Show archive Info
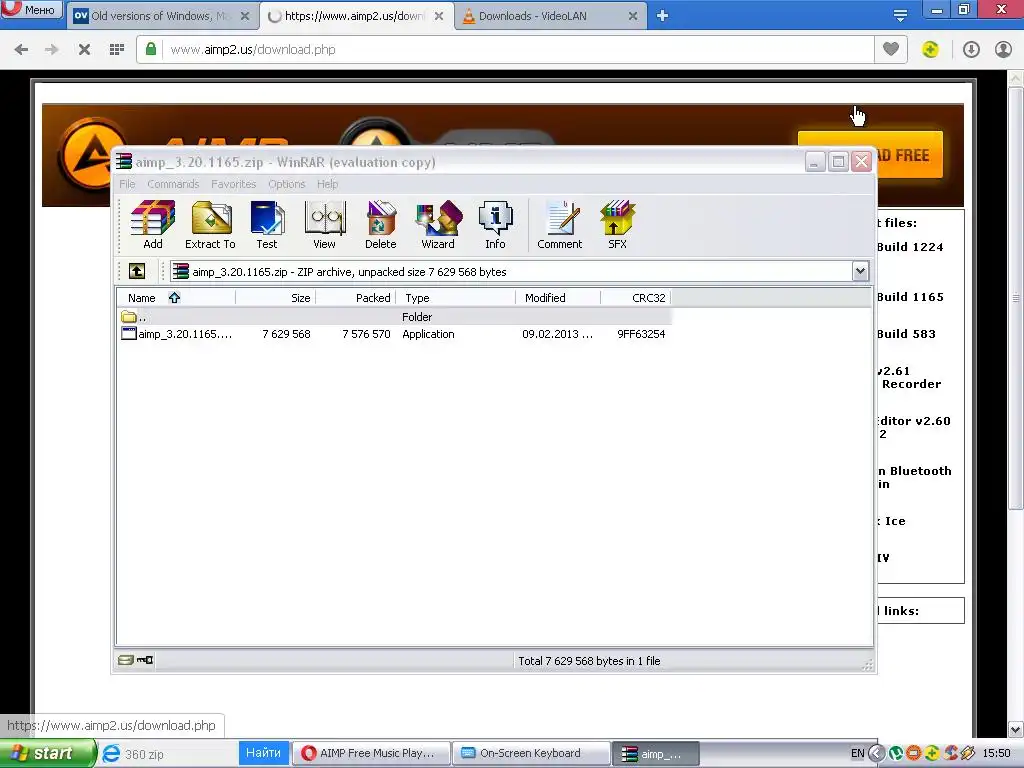This screenshot has height=768, width=1024. click(495, 225)
